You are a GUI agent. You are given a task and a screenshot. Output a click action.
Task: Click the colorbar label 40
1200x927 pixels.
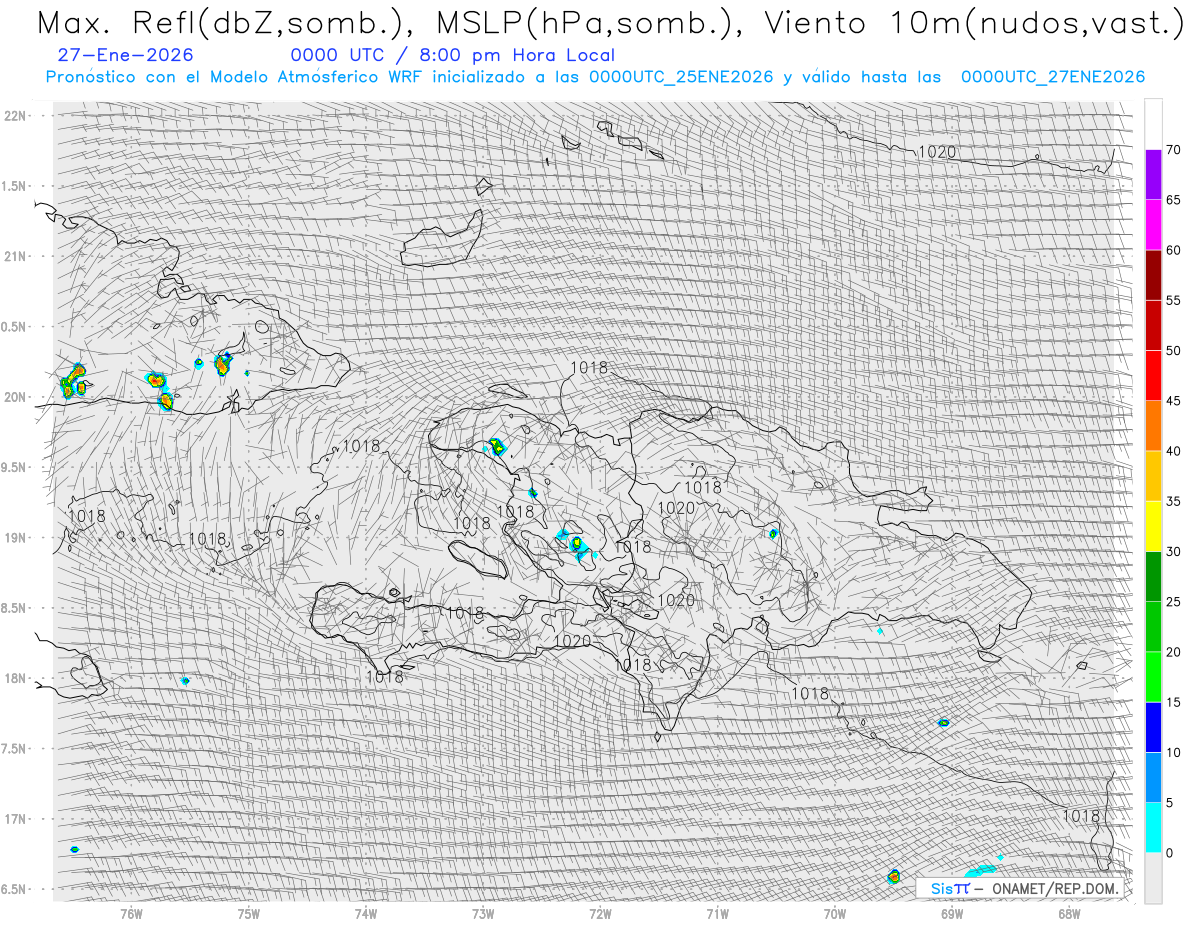tap(1173, 451)
